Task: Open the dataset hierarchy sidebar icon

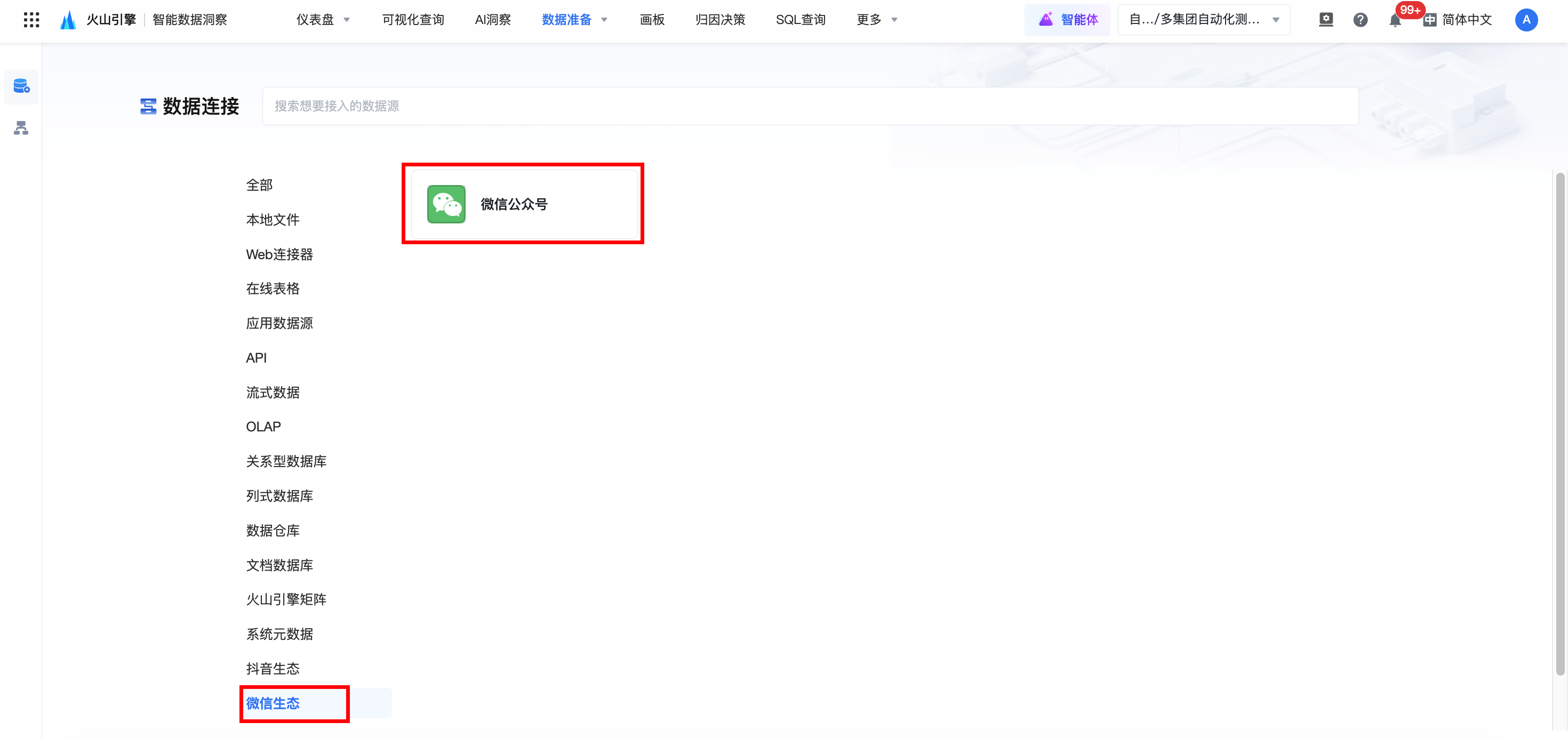Action: (21, 128)
